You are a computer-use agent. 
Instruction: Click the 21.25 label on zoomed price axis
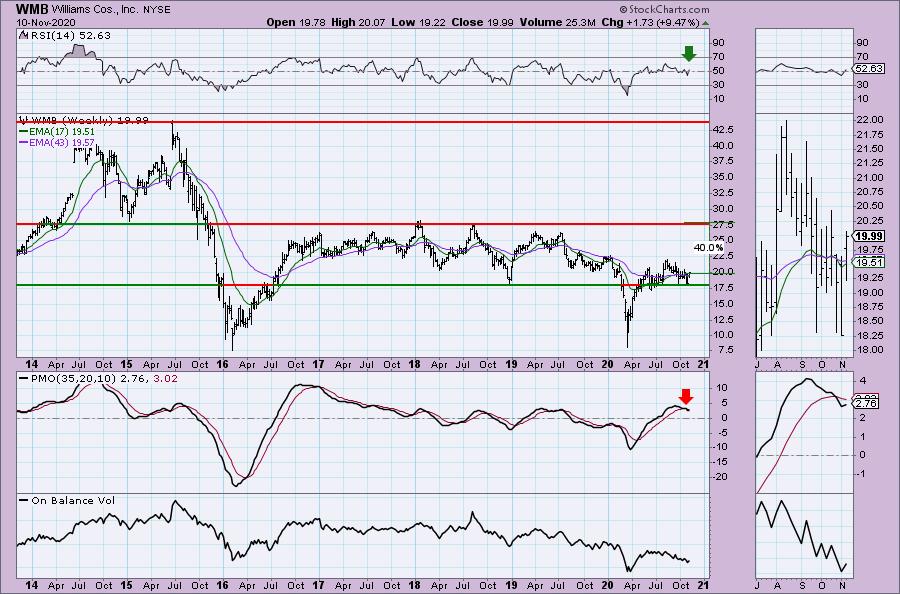871,163
